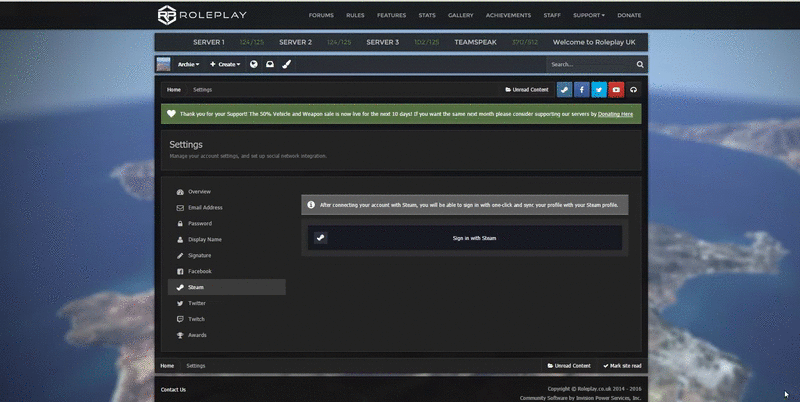Click the TEAMSPEAK status label
This screenshot has width=800, height=402.
point(476,42)
